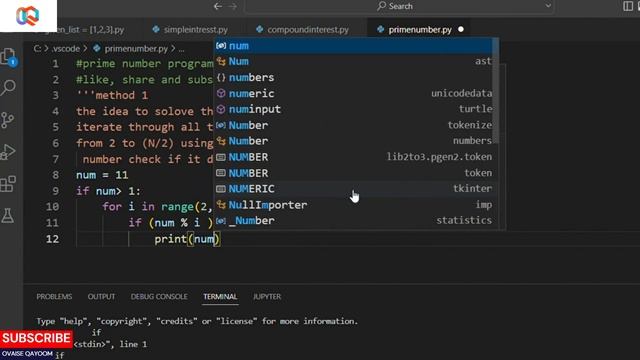Viewport: 640px width, 360px height.
Task: Click line number 12 in the gutter
Action: click(x=52, y=239)
